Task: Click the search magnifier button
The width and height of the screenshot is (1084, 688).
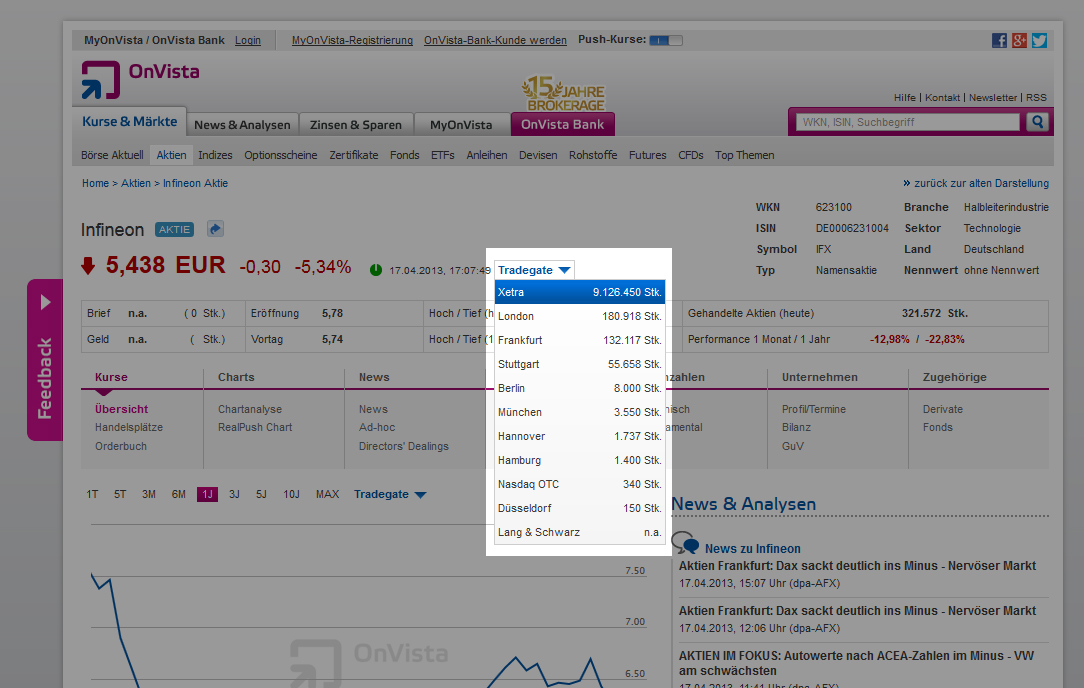Action: point(1037,122)
